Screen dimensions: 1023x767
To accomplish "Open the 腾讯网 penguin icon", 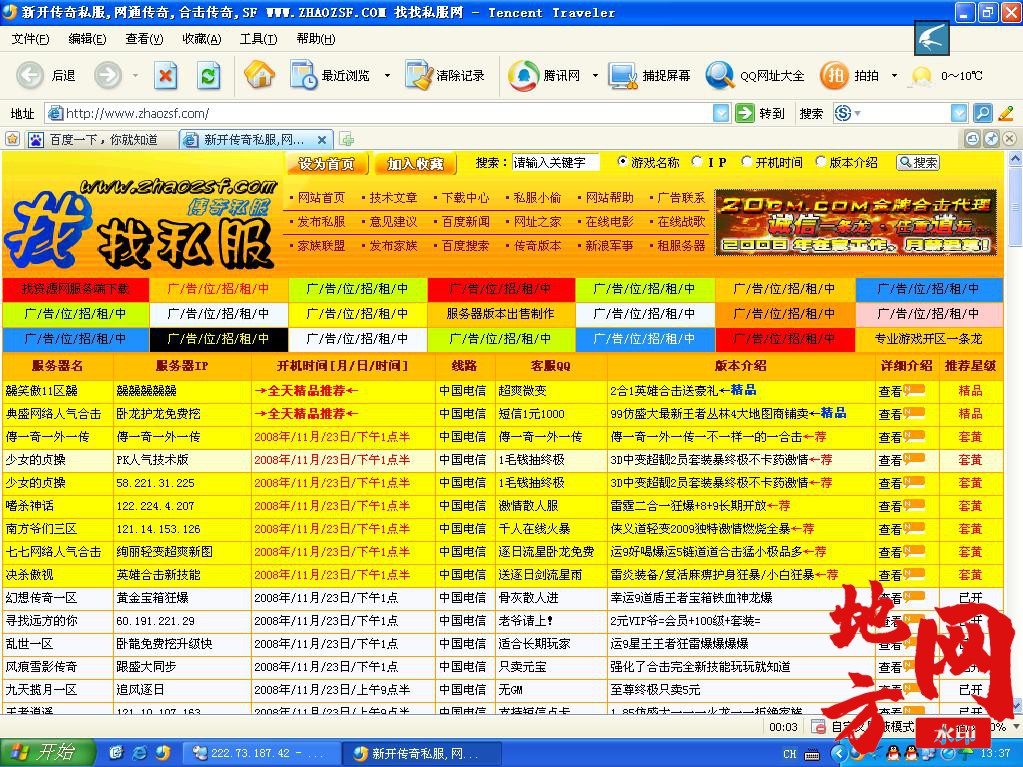I will click(x=523, y=75).
